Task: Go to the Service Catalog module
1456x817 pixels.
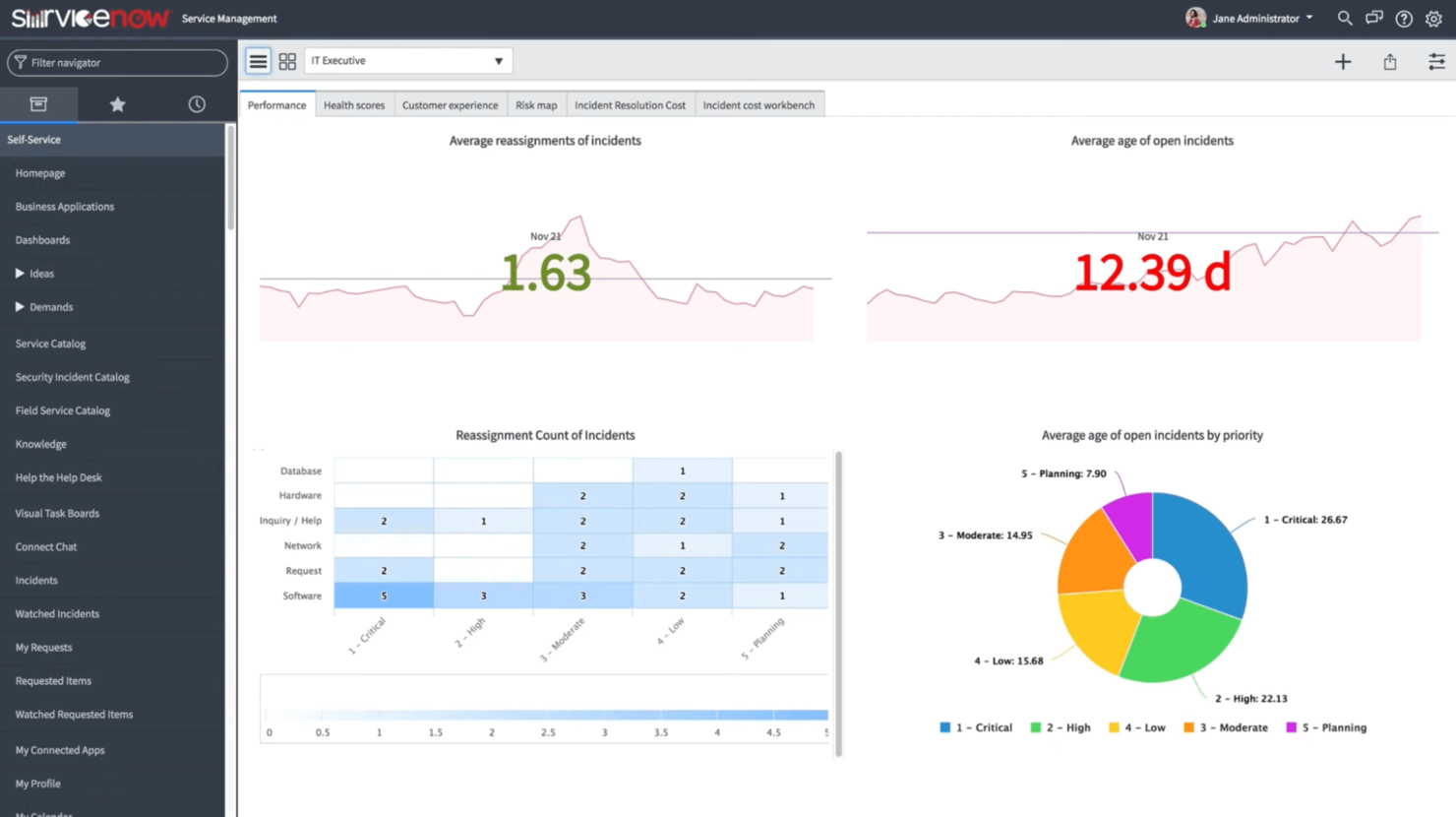Action: 49,343
